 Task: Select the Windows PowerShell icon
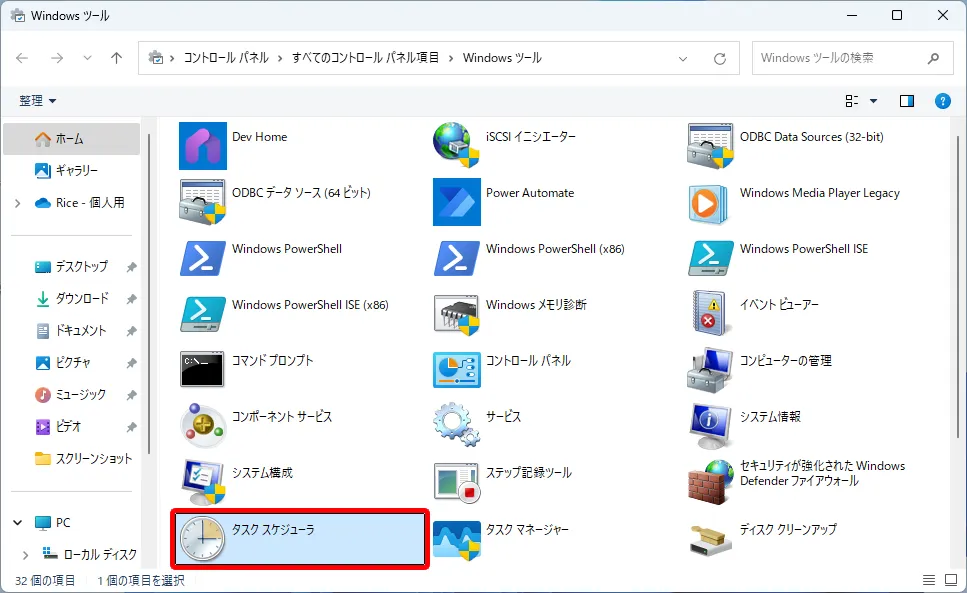coord(203,258)
